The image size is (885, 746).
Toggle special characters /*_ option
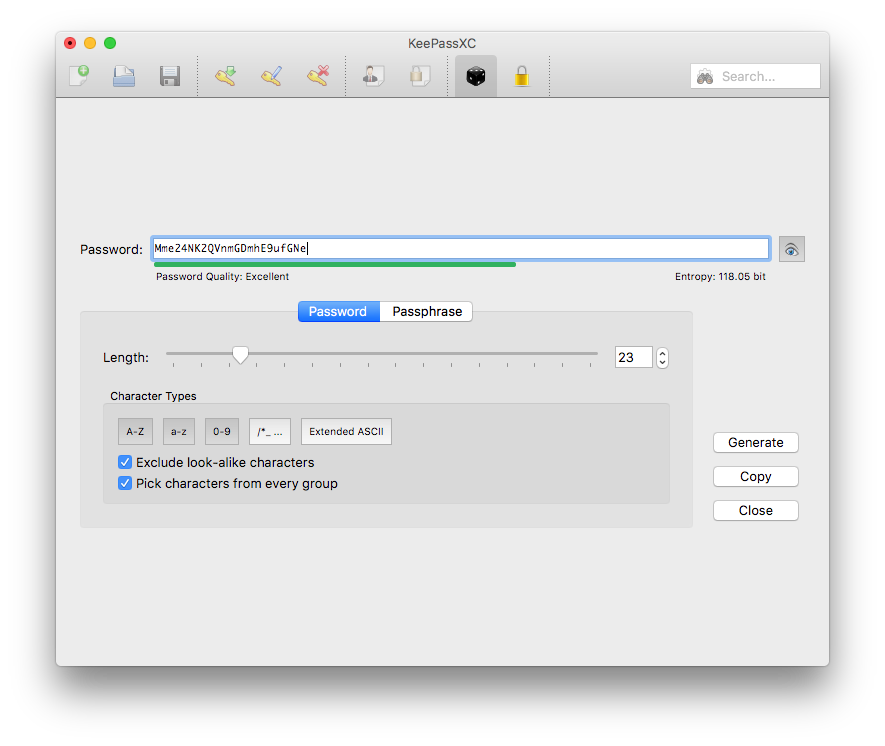point(270,432)
